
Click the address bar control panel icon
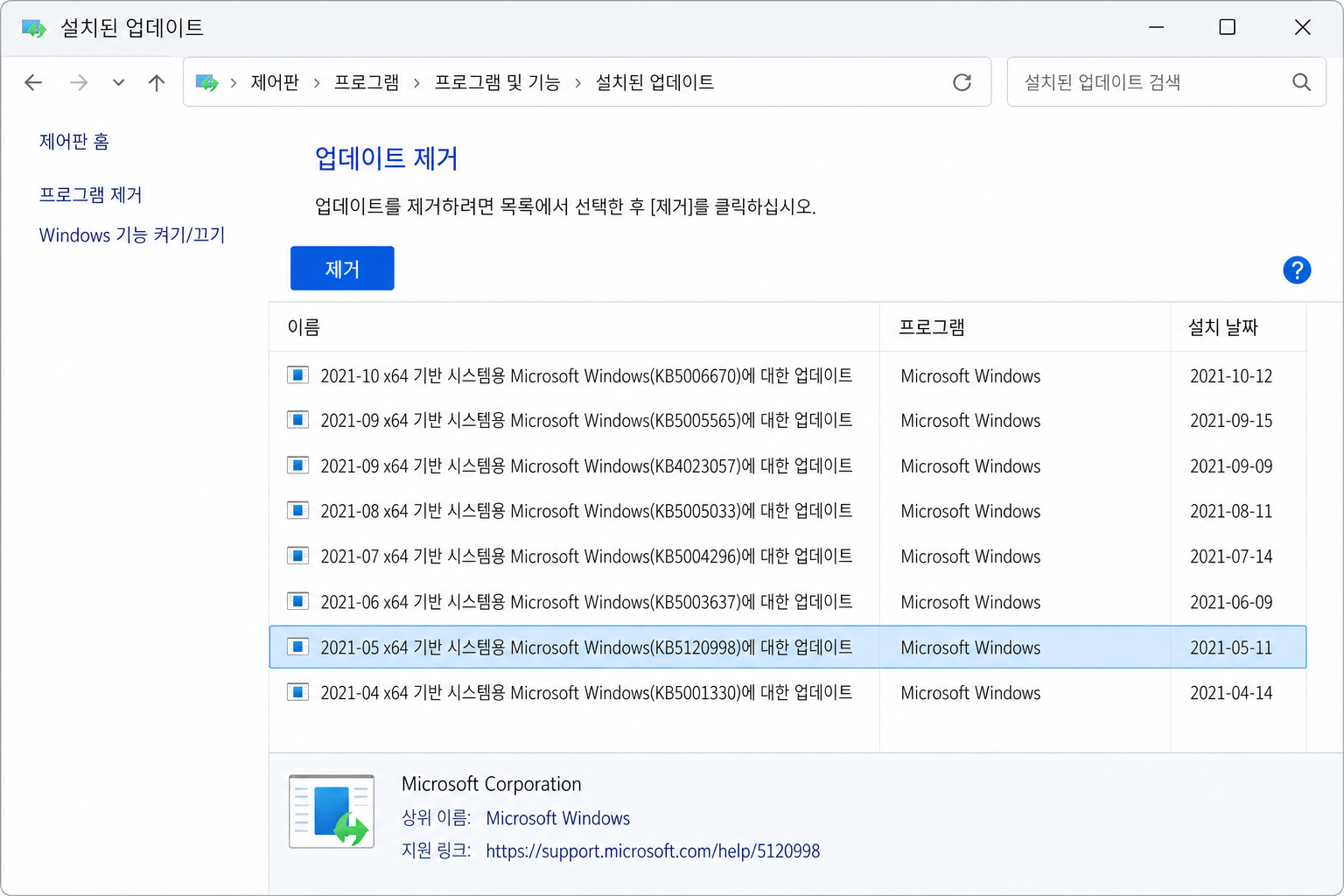click(x=206, y=82)
